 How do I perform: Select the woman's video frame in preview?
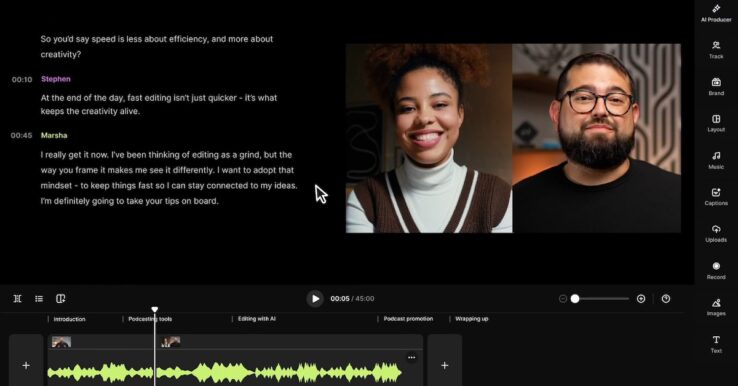tap(429, 138)
